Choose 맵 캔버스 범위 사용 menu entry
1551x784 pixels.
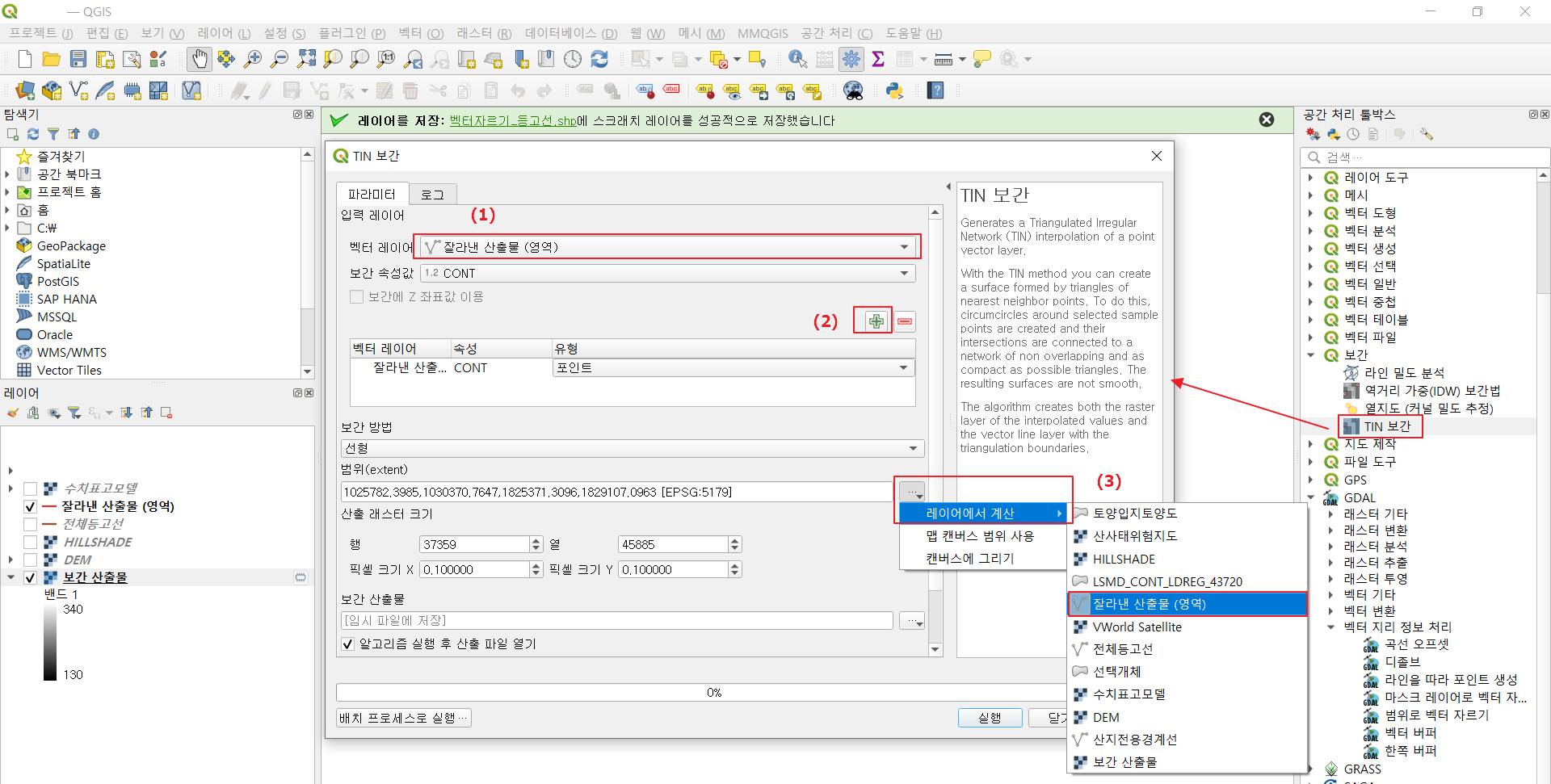pyautogui.click(x=980, y=536)
